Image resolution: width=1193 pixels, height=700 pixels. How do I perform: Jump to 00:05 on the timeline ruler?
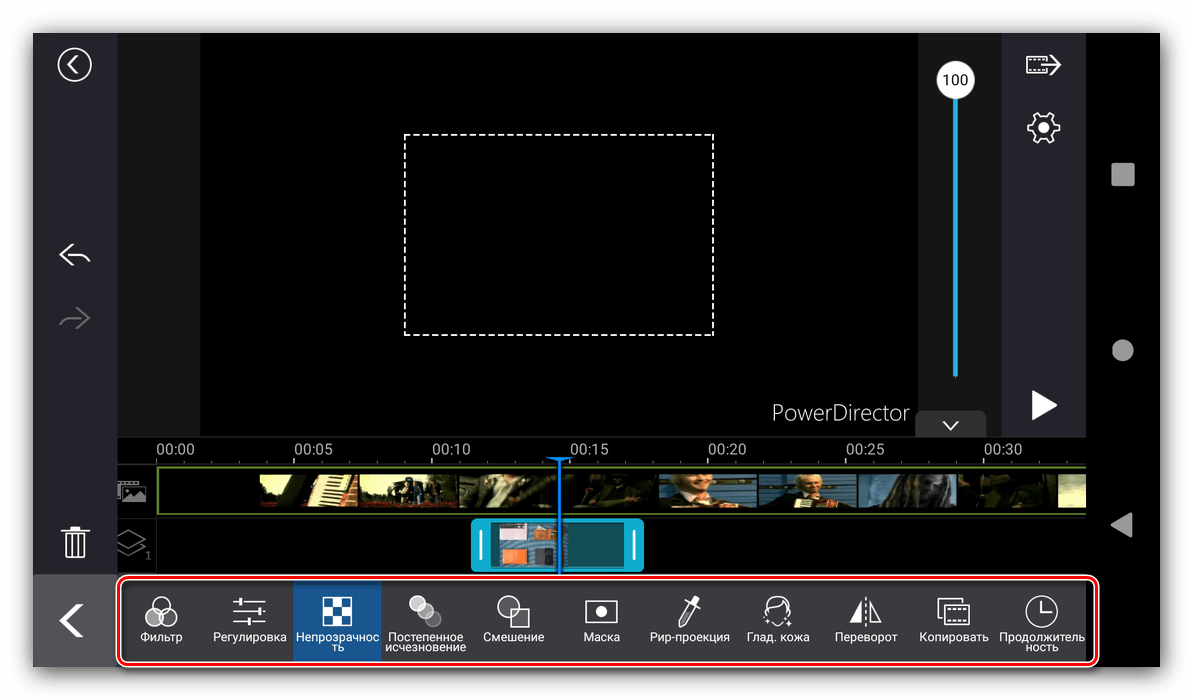pyautogui.click(x=313, y=450)
